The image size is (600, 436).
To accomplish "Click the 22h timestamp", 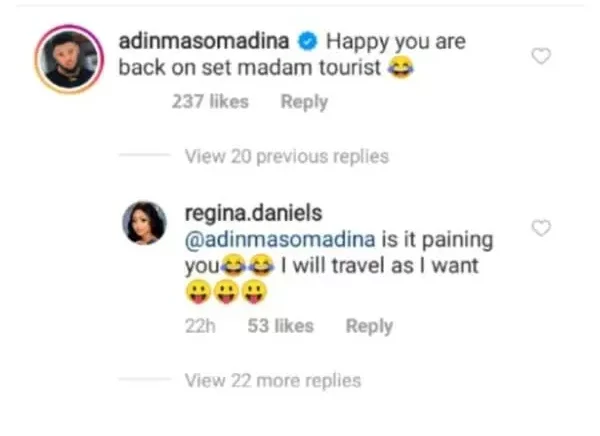I will pyautogui.click(x=200, y=327).
